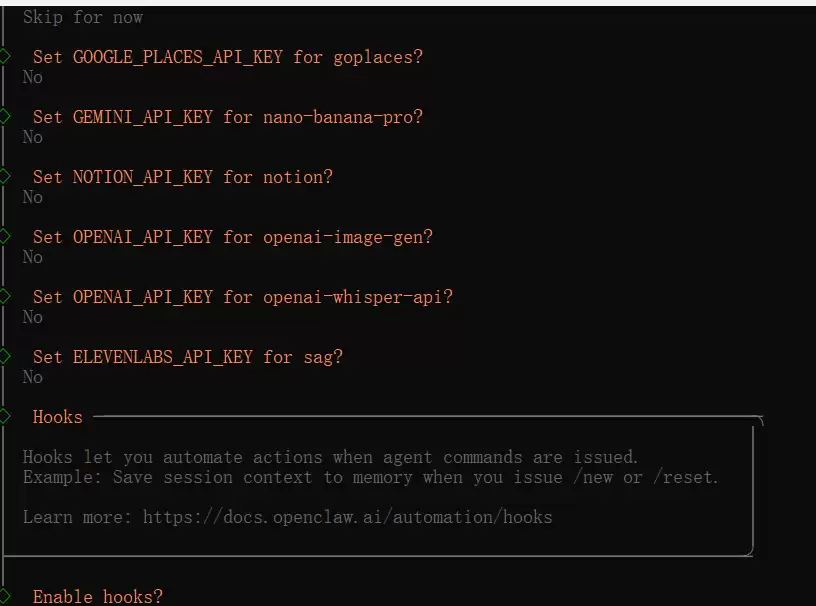Click the Hooks section heading
The height and width of the screenshot is (606, 816).
57,417
